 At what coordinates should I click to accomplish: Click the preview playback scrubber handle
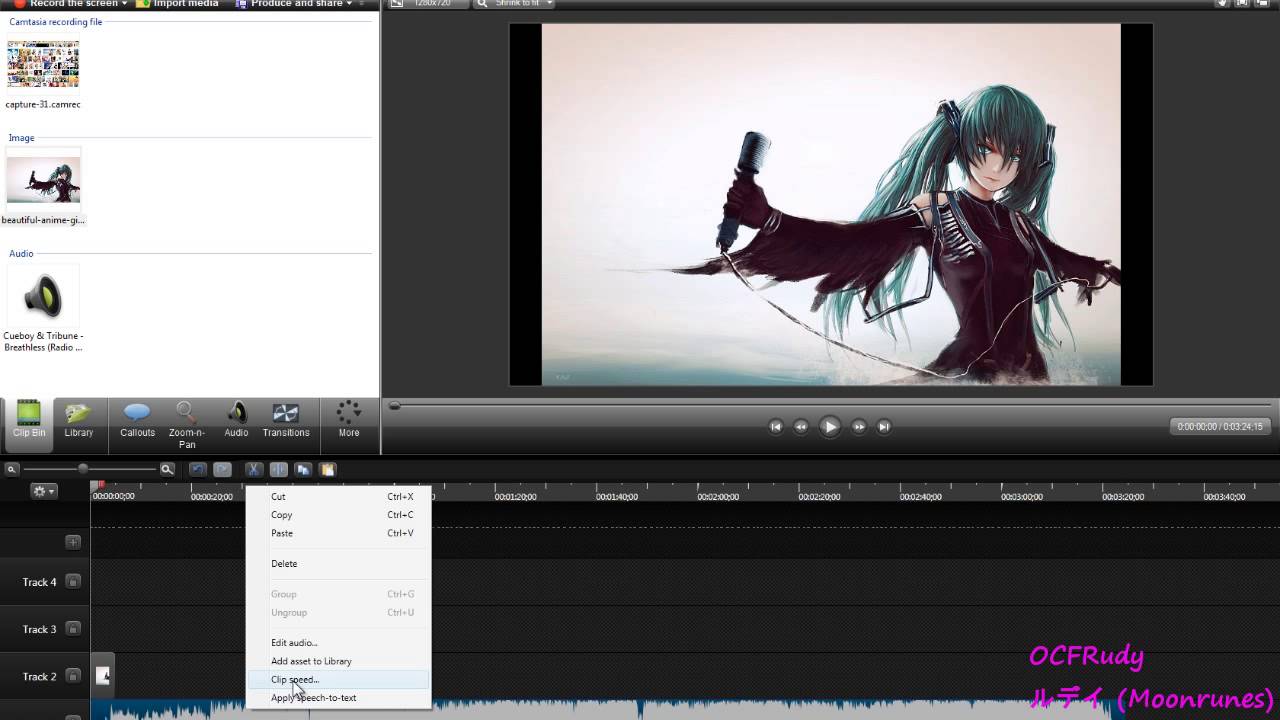395,405
